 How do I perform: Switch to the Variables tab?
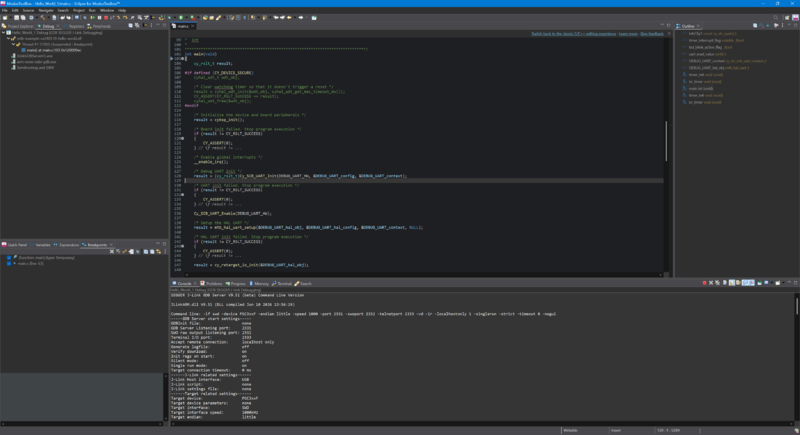tap(40, 245)
